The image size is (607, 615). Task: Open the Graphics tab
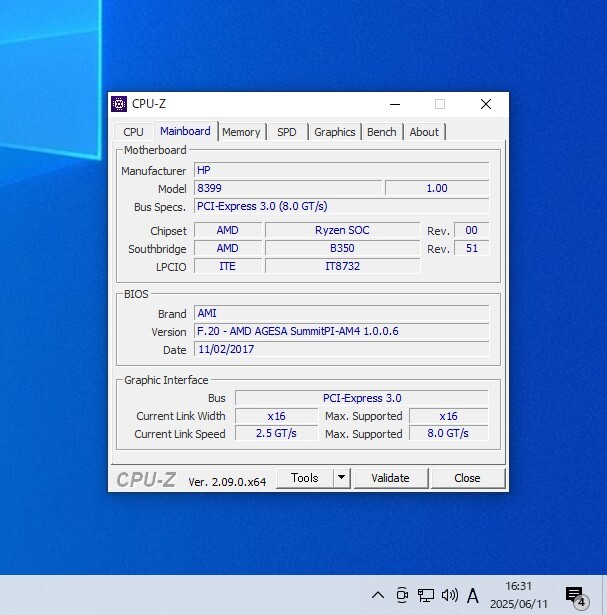[334, 132]
